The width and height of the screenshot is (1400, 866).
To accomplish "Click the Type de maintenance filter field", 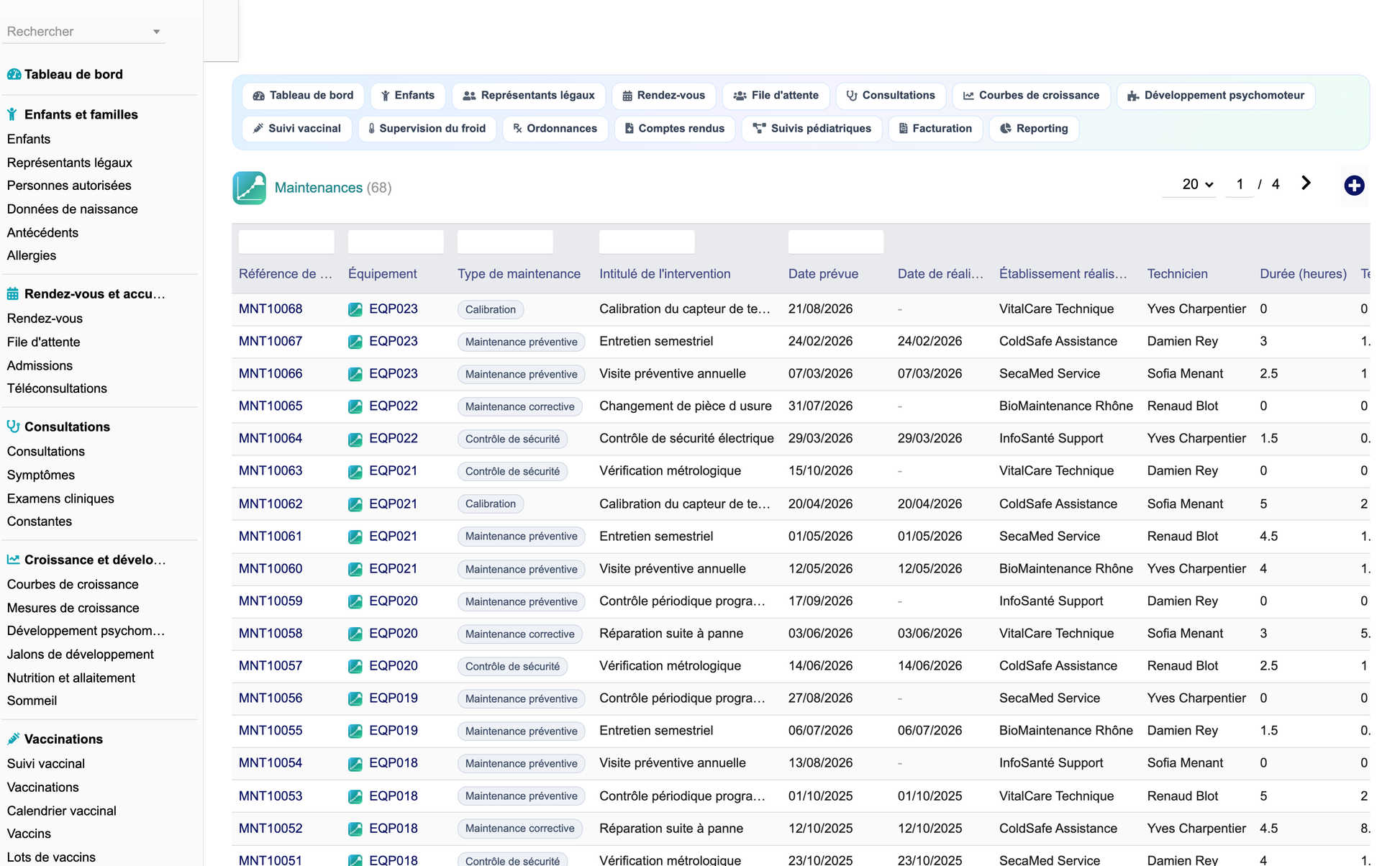I will (x=505, y=242).
